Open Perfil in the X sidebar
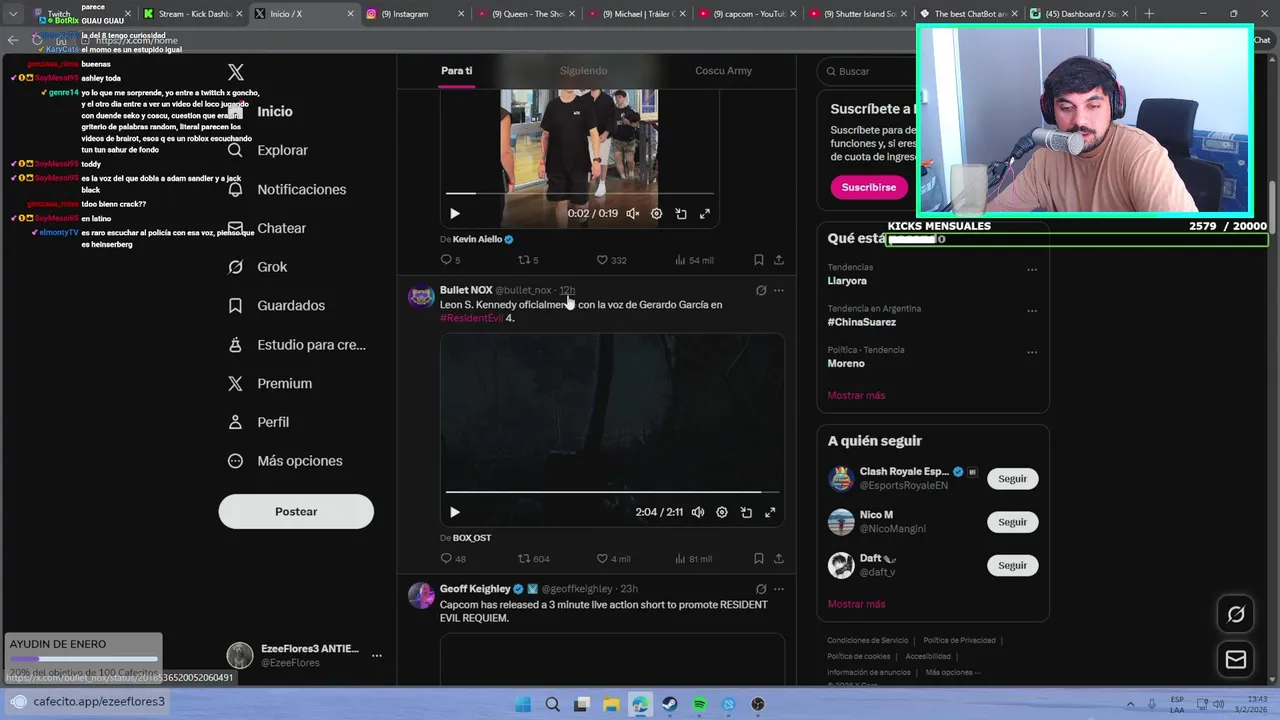 258,422
